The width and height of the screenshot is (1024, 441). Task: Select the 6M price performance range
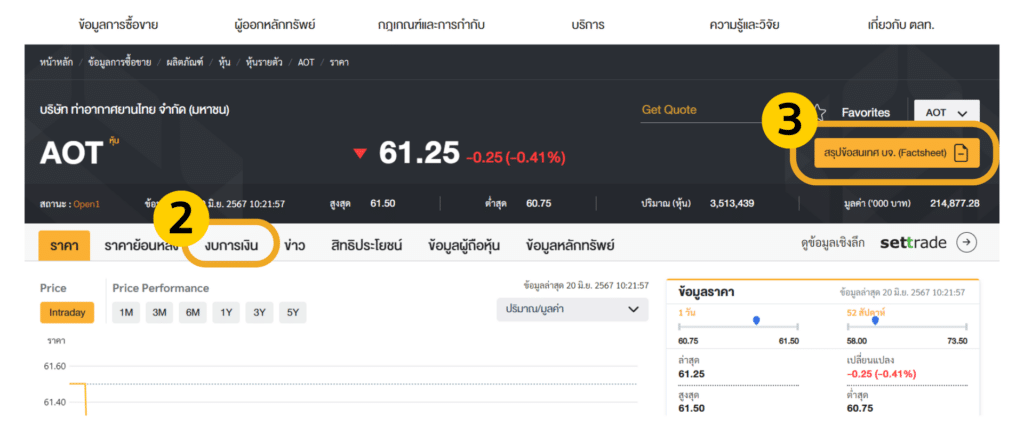coord(193,312)
